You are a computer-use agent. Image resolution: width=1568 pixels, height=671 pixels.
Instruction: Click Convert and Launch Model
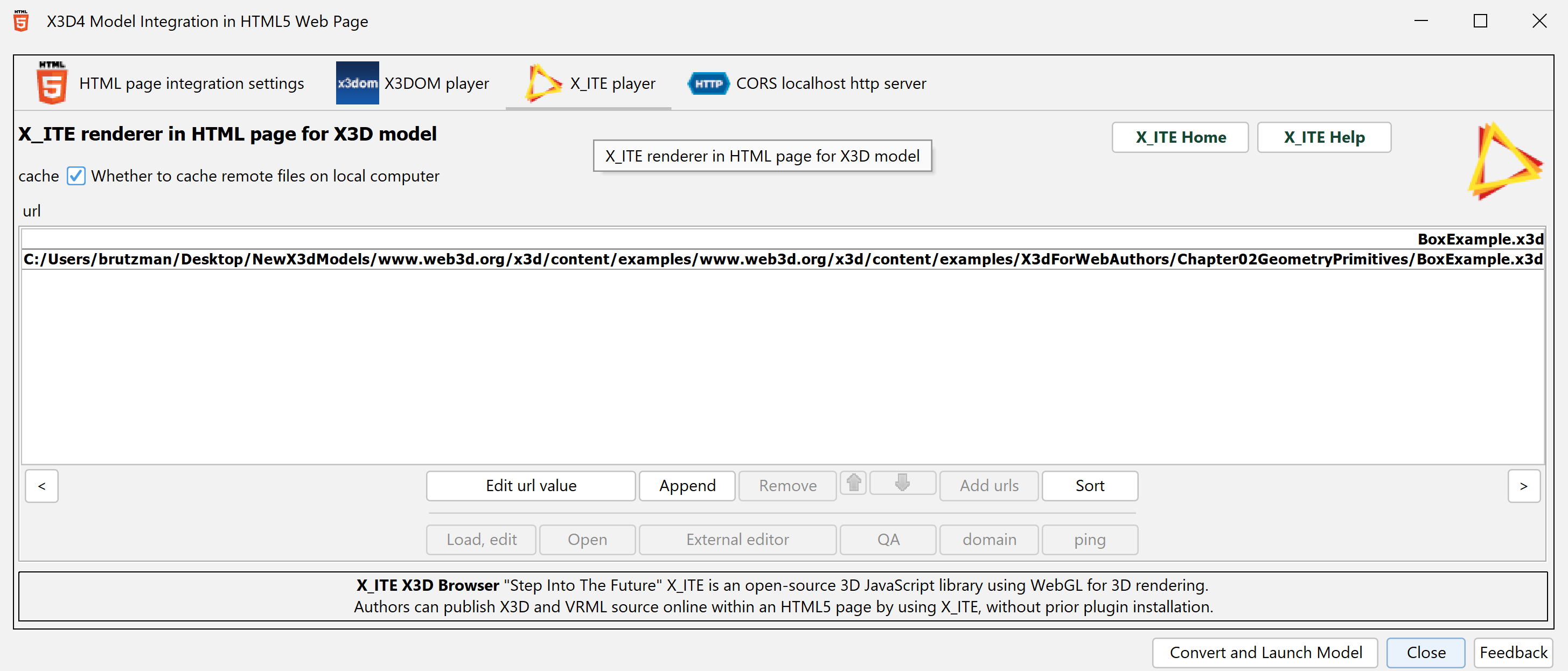pos(1265,652)
